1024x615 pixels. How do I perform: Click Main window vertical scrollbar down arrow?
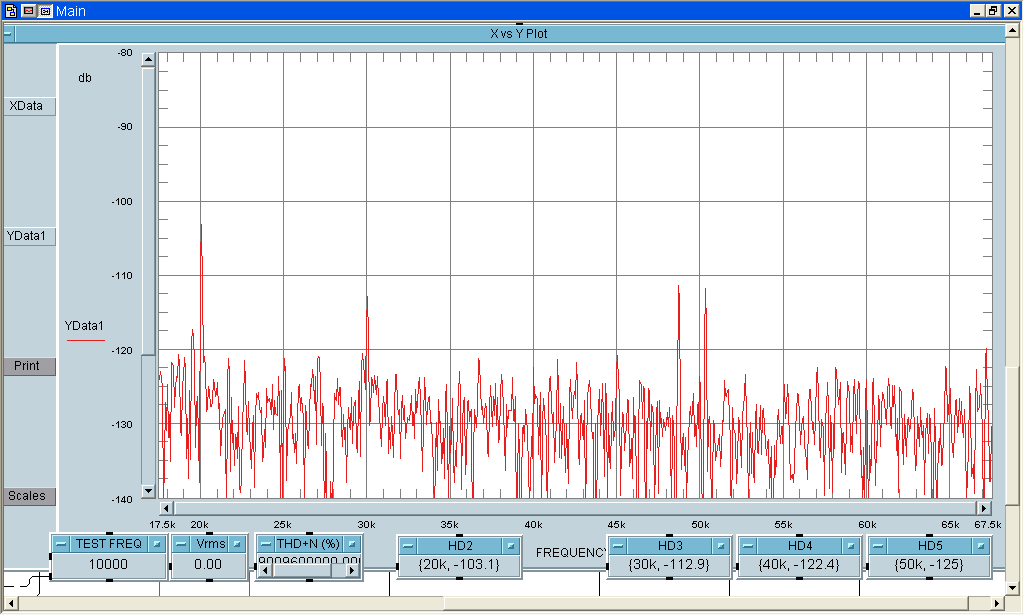pos(1013,588)
